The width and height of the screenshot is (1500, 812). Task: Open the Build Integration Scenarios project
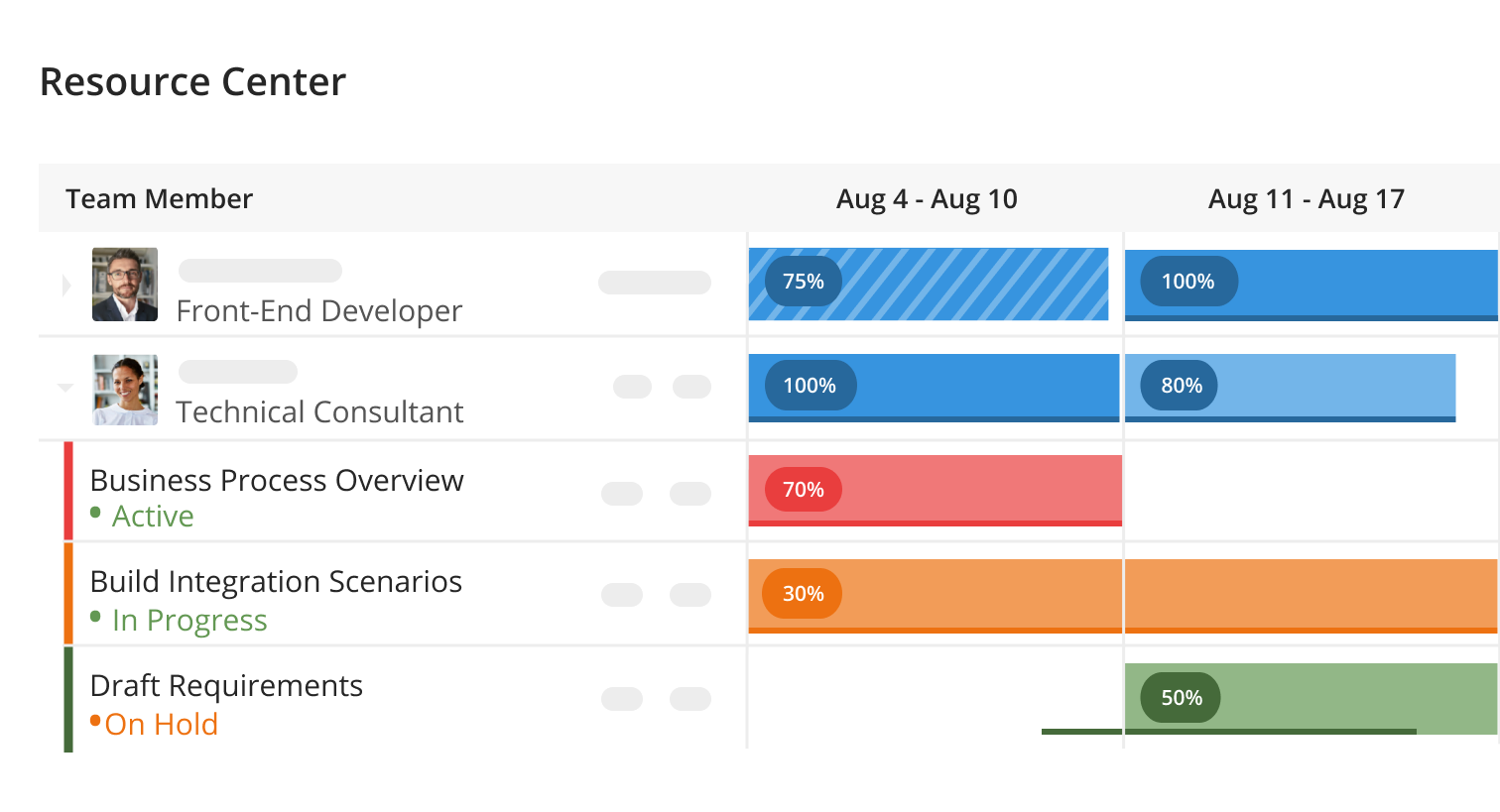pyautogui.click(x=276, y=582)
